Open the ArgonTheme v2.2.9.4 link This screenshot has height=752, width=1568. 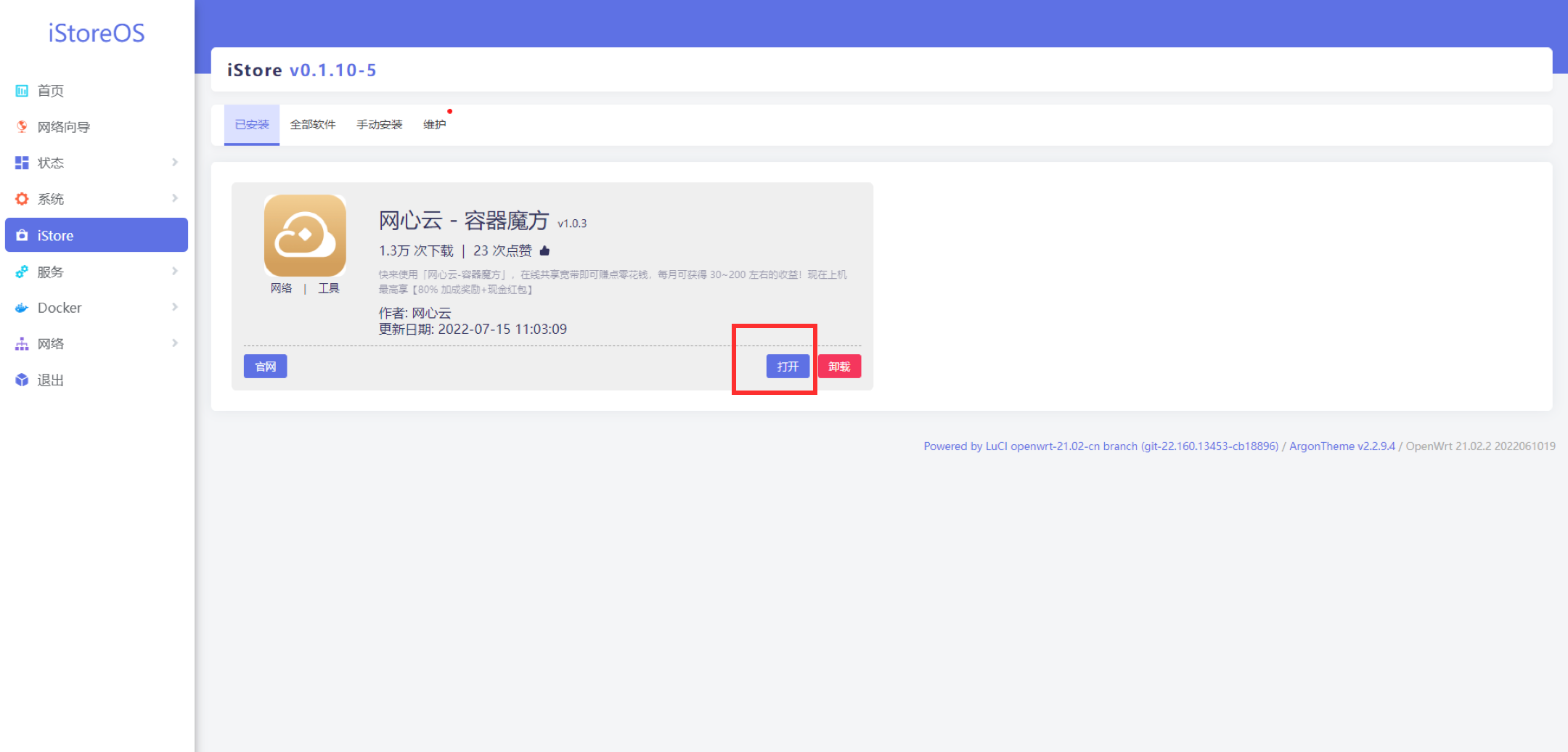pyautogui.click(x=1342, y=446)
